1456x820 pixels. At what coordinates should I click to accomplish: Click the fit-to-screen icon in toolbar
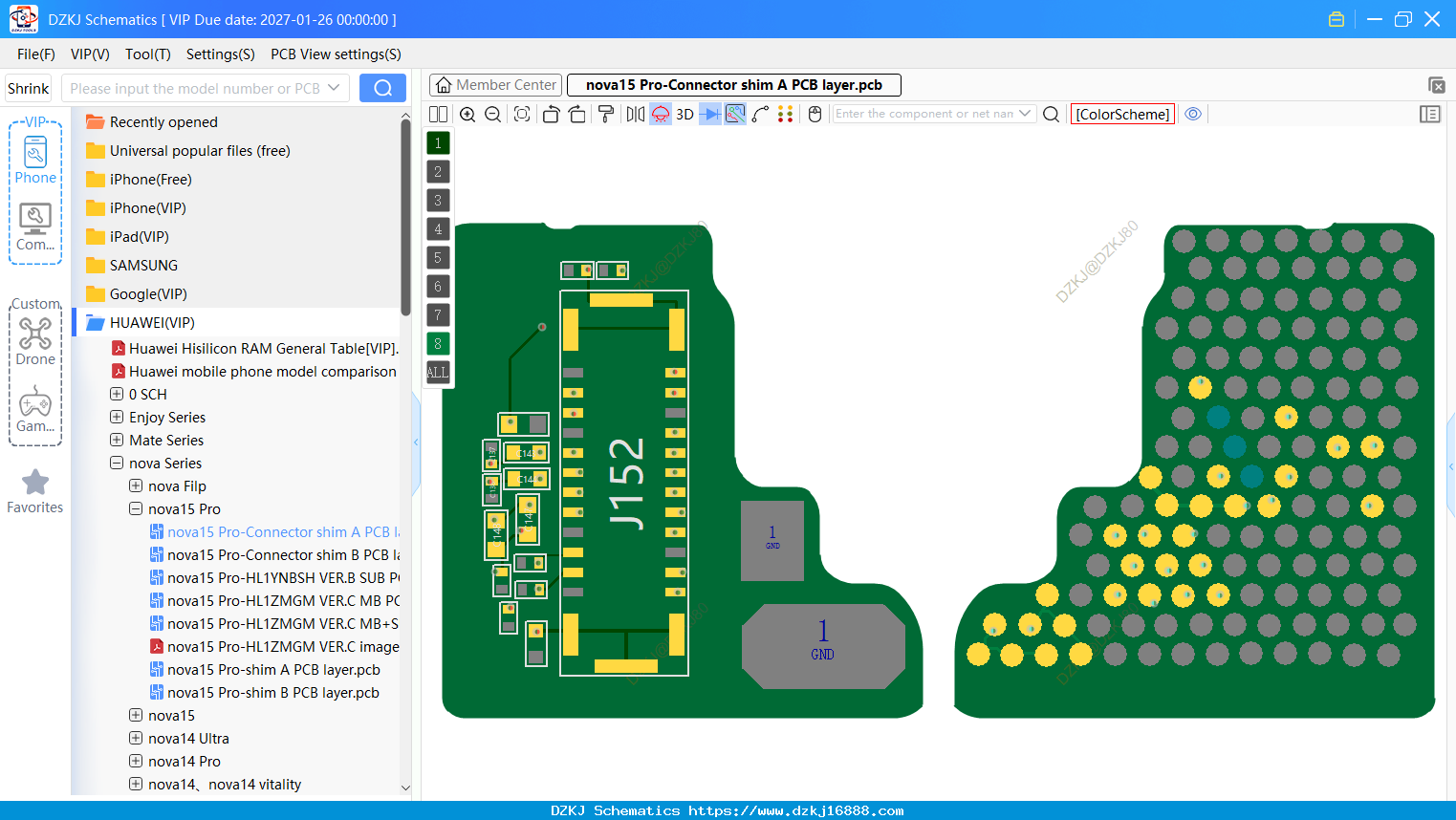[x=522, y=114]
